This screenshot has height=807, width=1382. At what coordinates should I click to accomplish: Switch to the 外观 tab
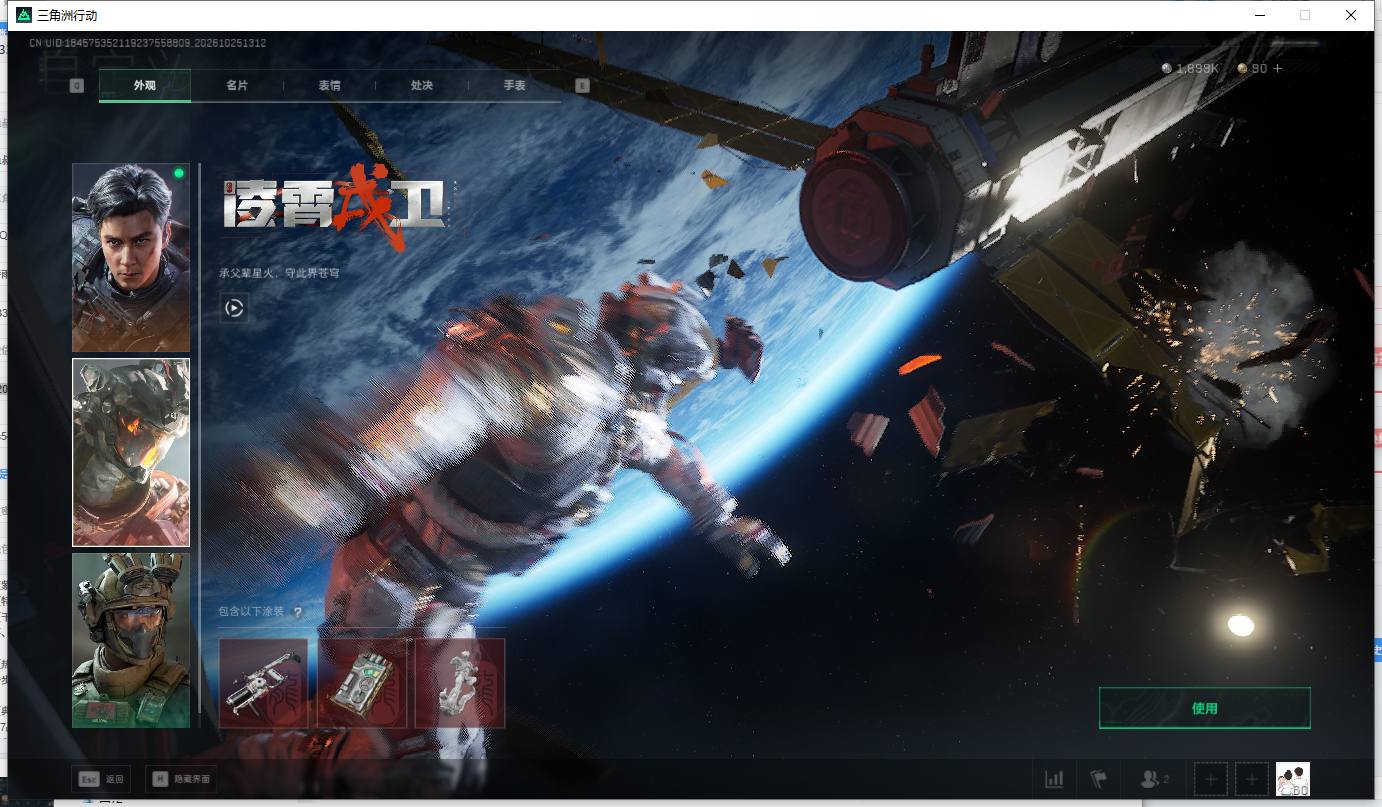tap(145, 86)
